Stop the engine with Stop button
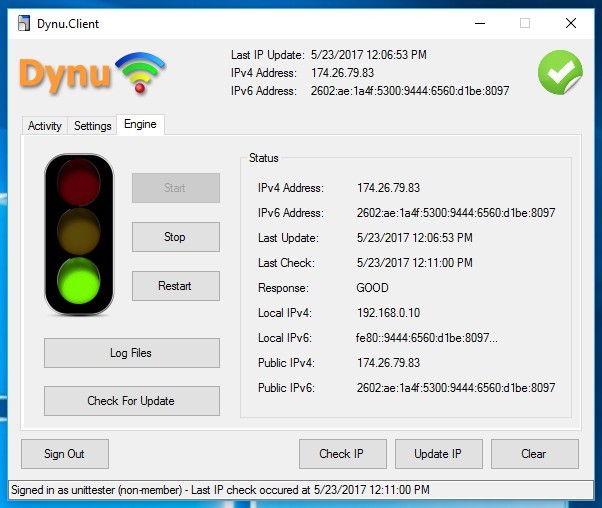Screen dimensions: 602x508 pyautogui.click(x=176, y=237)
